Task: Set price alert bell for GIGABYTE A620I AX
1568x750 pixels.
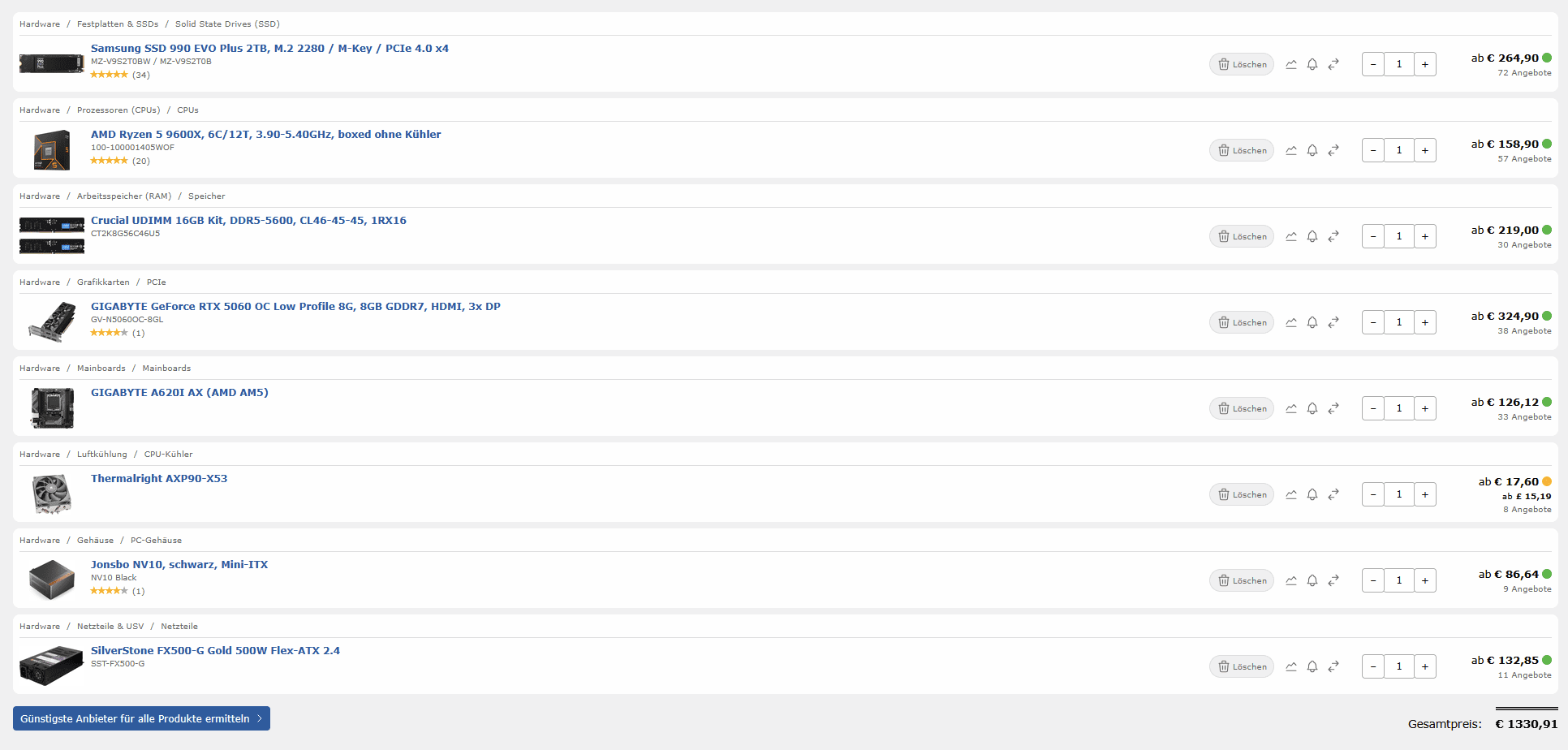Action: pos(1312,408)
